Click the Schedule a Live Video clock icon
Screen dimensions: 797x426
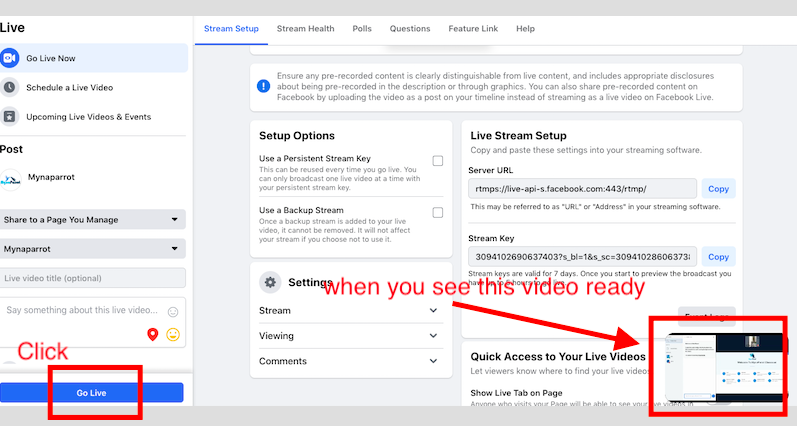(9, 87)
